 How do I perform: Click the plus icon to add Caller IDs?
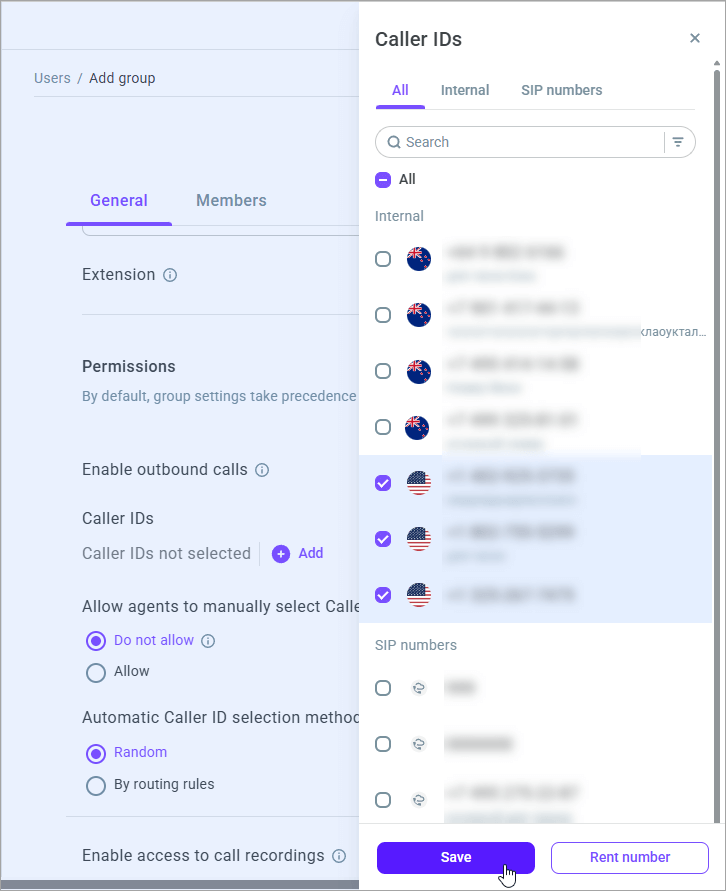coord(281,553)
